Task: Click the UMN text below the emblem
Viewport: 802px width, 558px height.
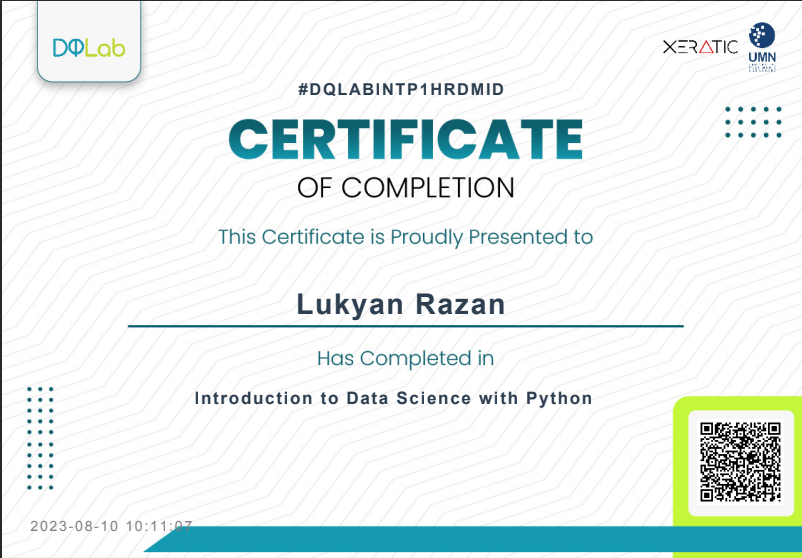Action: 762,59
